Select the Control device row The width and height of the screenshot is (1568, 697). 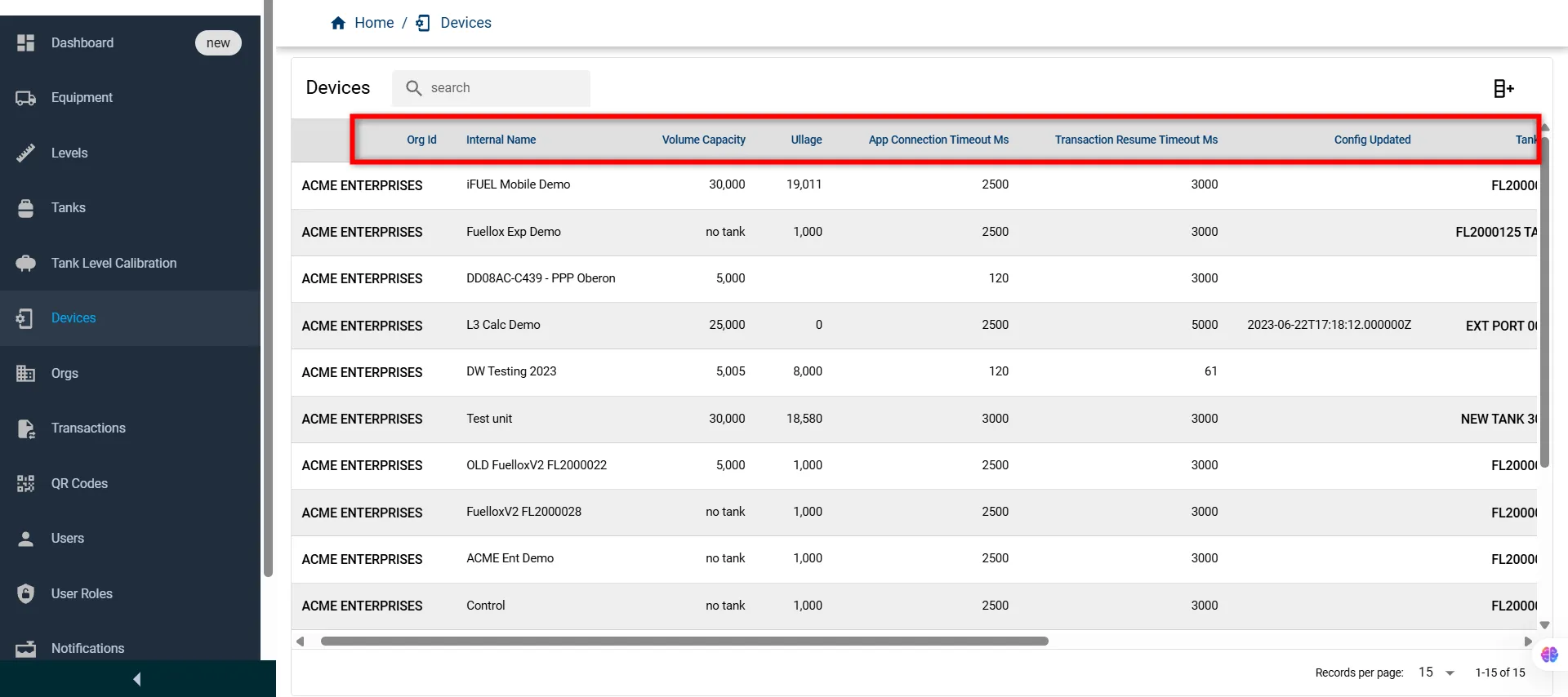pos(914,606)
